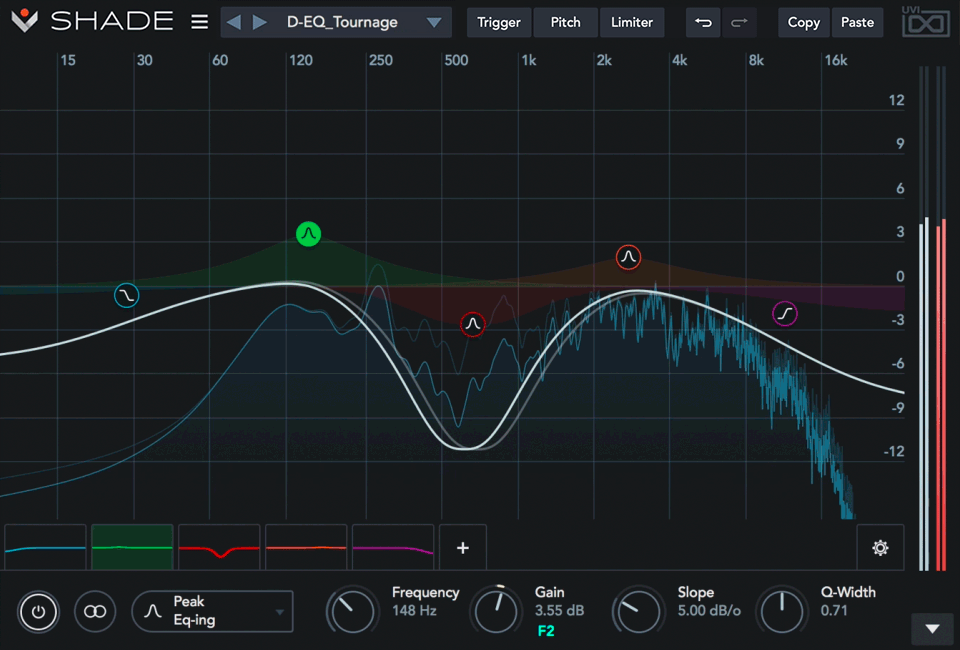Toggle the Limiter button
The image size is (960, 650).
pos(632,22)
